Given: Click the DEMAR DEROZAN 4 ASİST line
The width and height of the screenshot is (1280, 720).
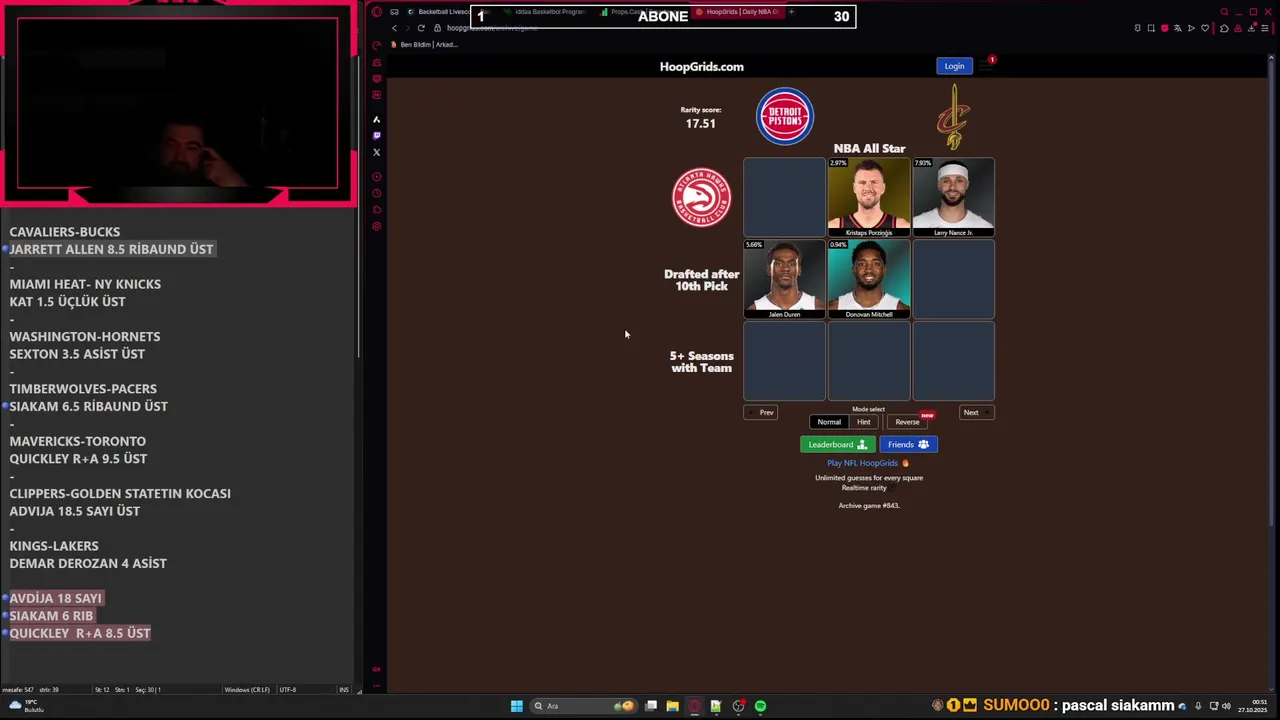Looking at the screenshot, I should 88,563.
